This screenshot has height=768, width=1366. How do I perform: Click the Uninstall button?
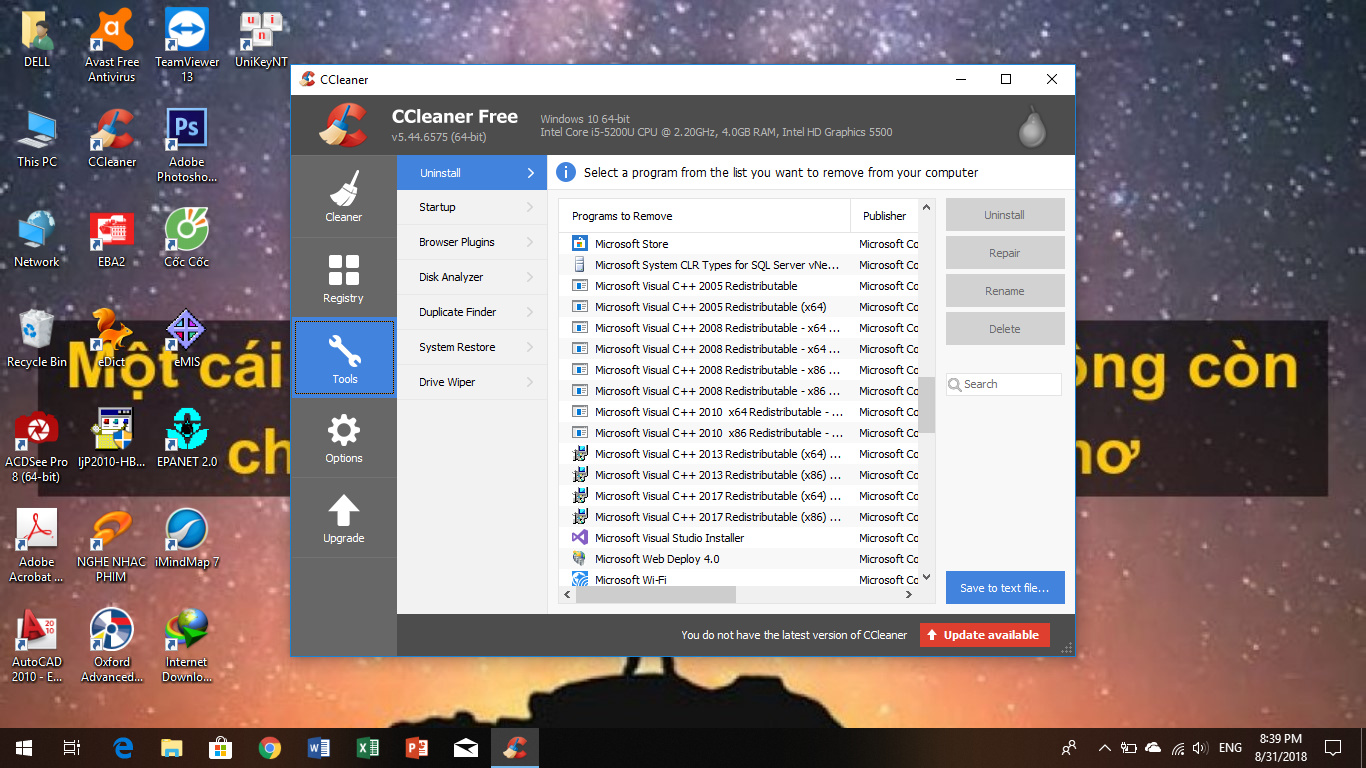(x=1005, y=215)
